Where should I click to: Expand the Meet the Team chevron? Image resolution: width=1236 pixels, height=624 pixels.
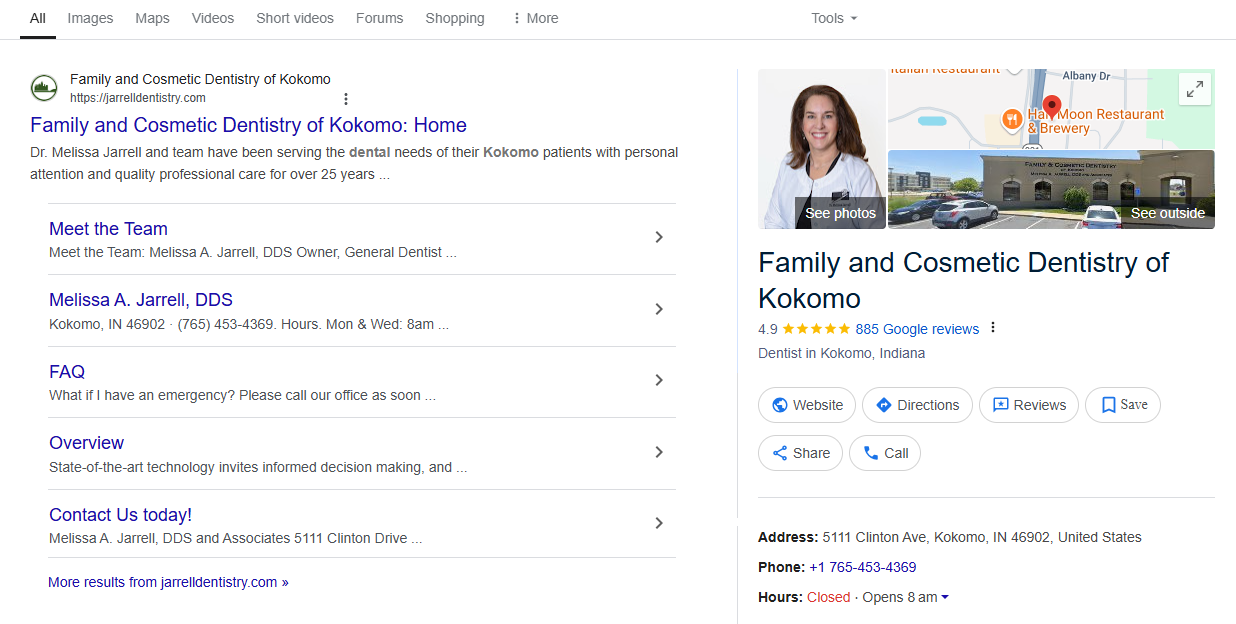pos(659,237)
